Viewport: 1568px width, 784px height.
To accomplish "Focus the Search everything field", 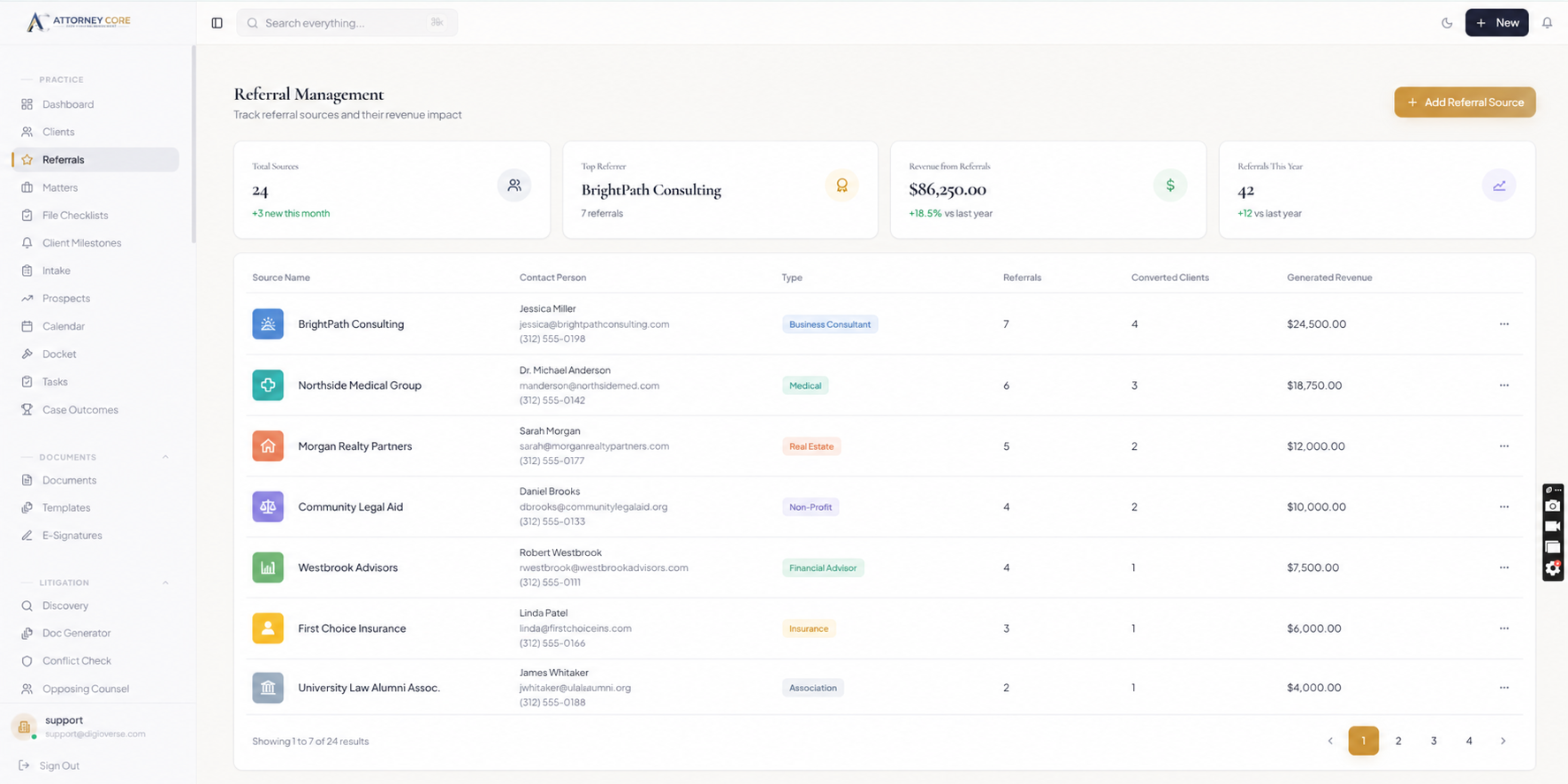I will [347, 23].
